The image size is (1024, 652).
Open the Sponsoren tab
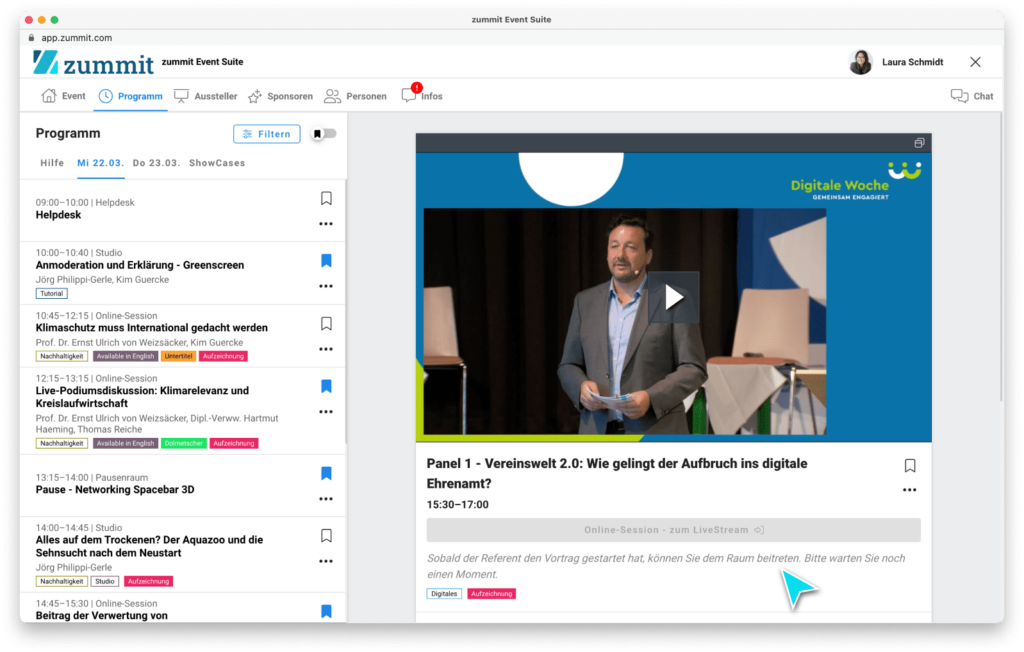(x=280, y=96)
